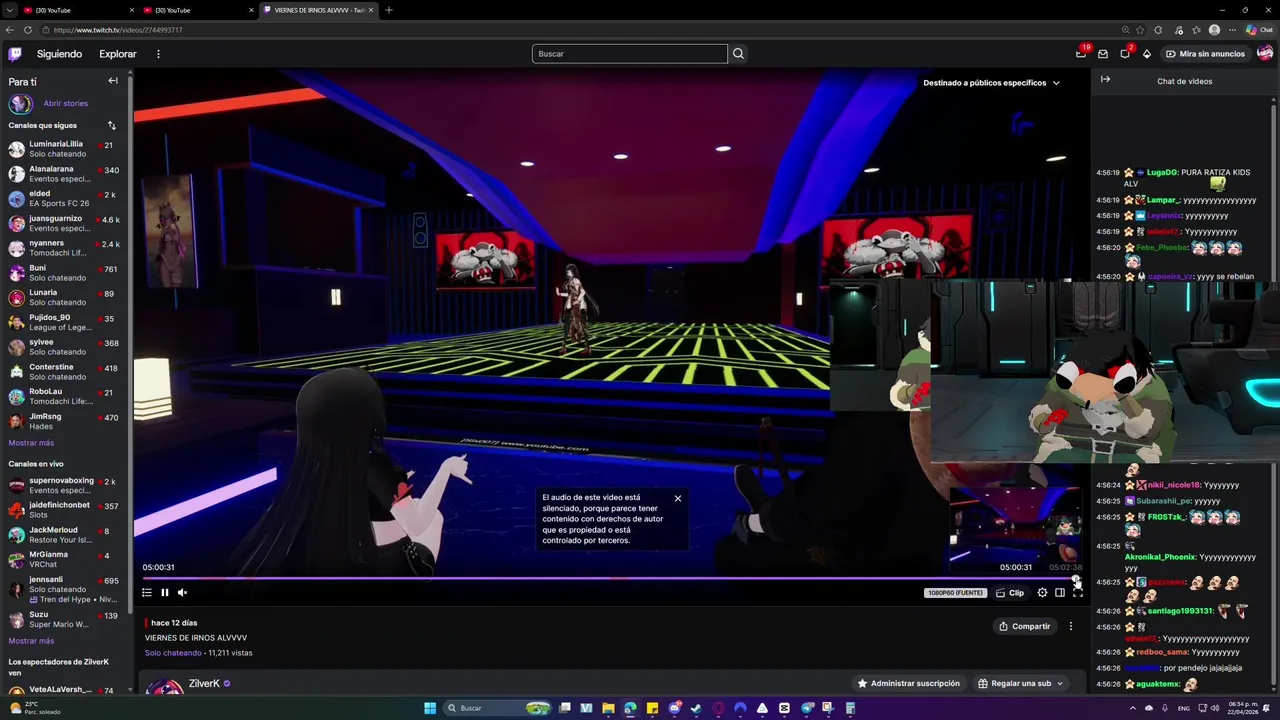Open a new browser tab
Screen dimensions: 1280x720
389,10
